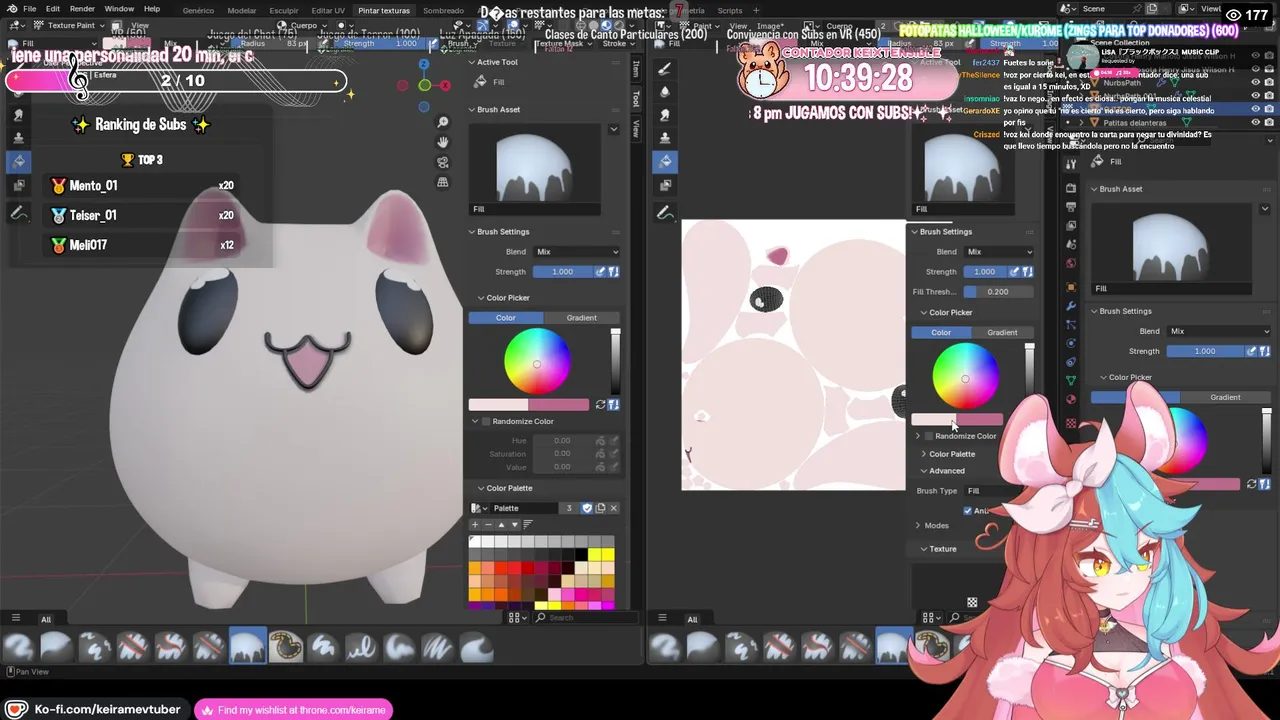Open the Render menu
This screenshot has height=720, width=1280.
(x=82, y=9)
